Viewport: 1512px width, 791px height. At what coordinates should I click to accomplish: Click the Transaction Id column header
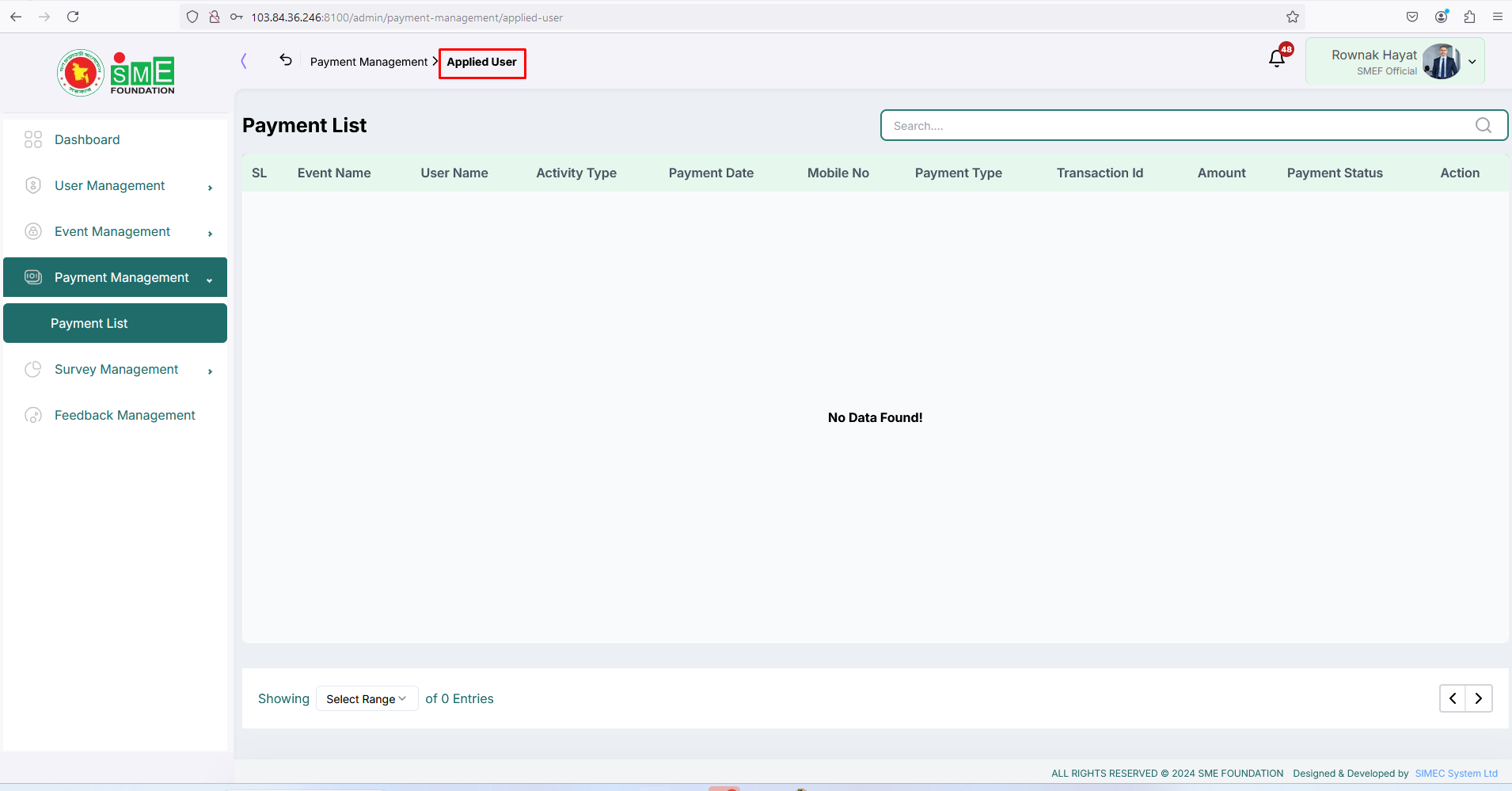[x=1100, y=173]
